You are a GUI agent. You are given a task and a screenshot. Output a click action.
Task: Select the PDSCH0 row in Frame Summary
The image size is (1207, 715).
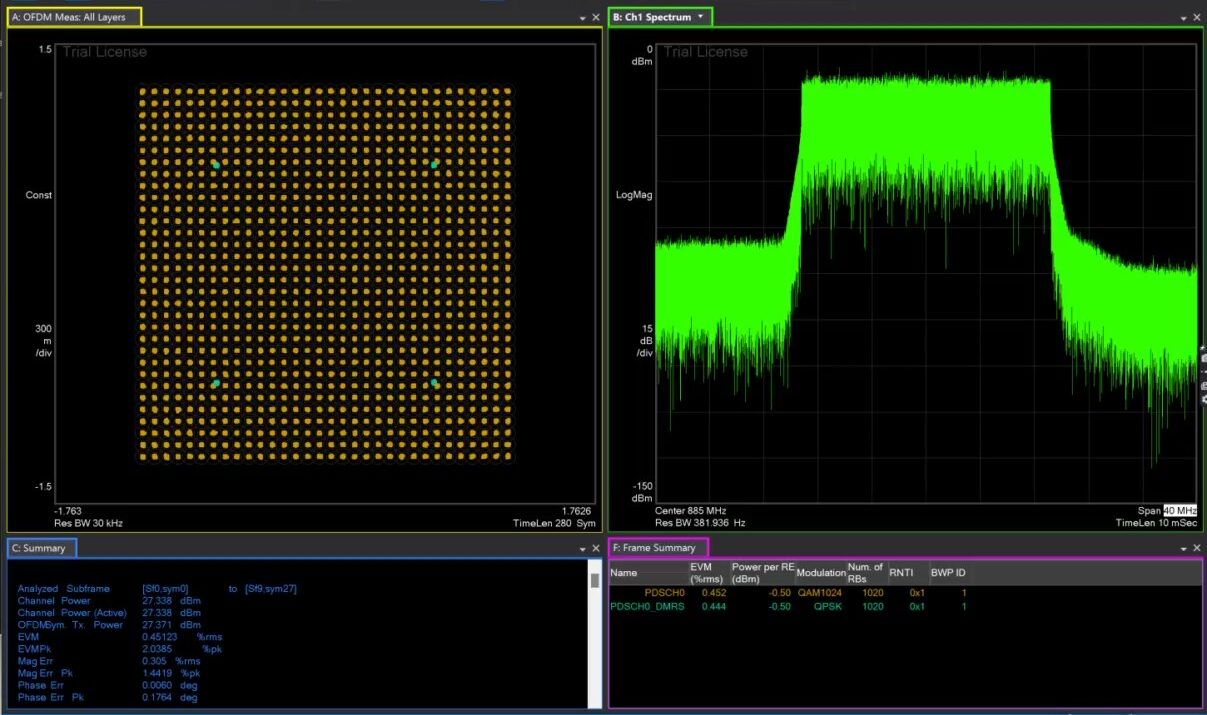[x=664, y=593]
